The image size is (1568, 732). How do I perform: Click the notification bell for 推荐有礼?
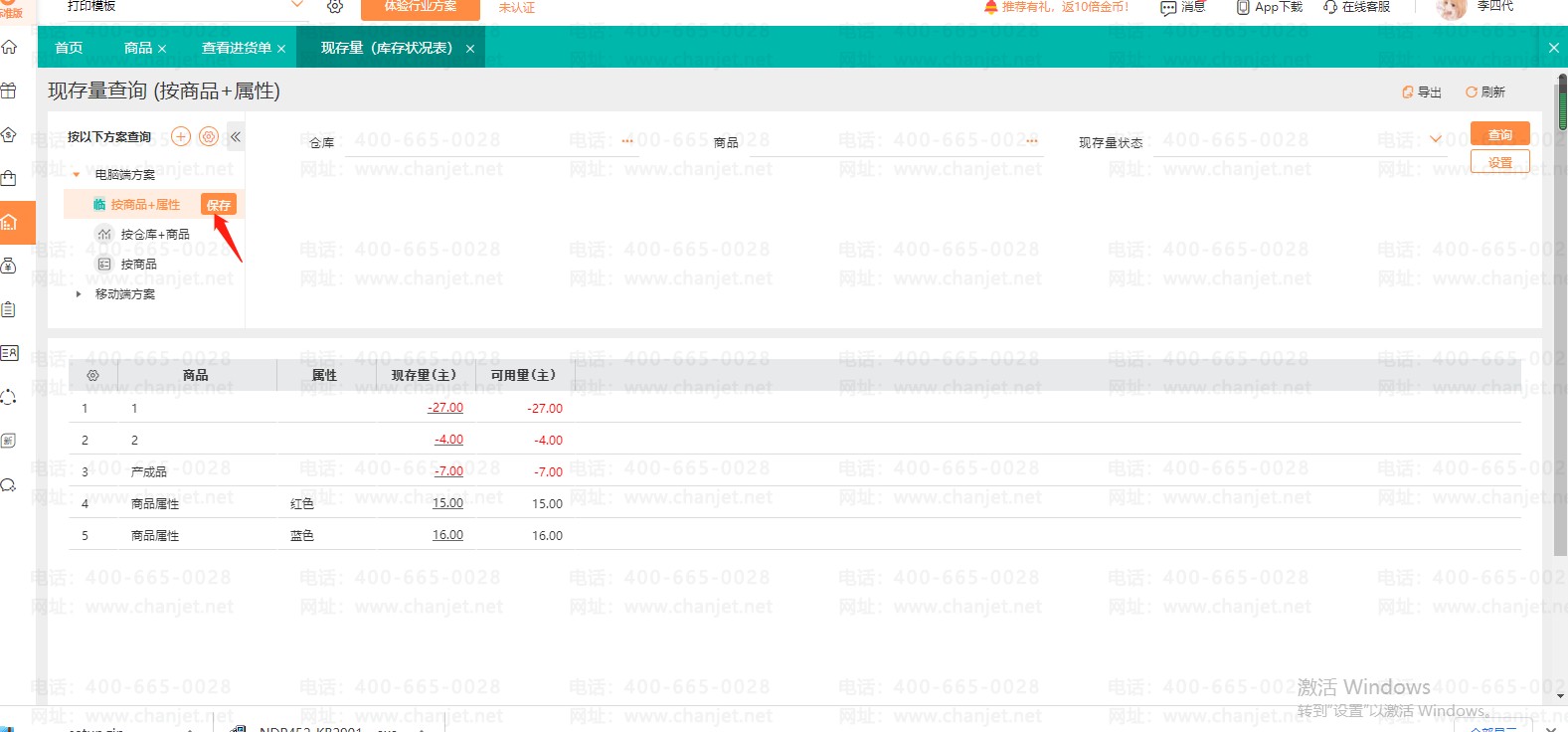pos(990,7)
